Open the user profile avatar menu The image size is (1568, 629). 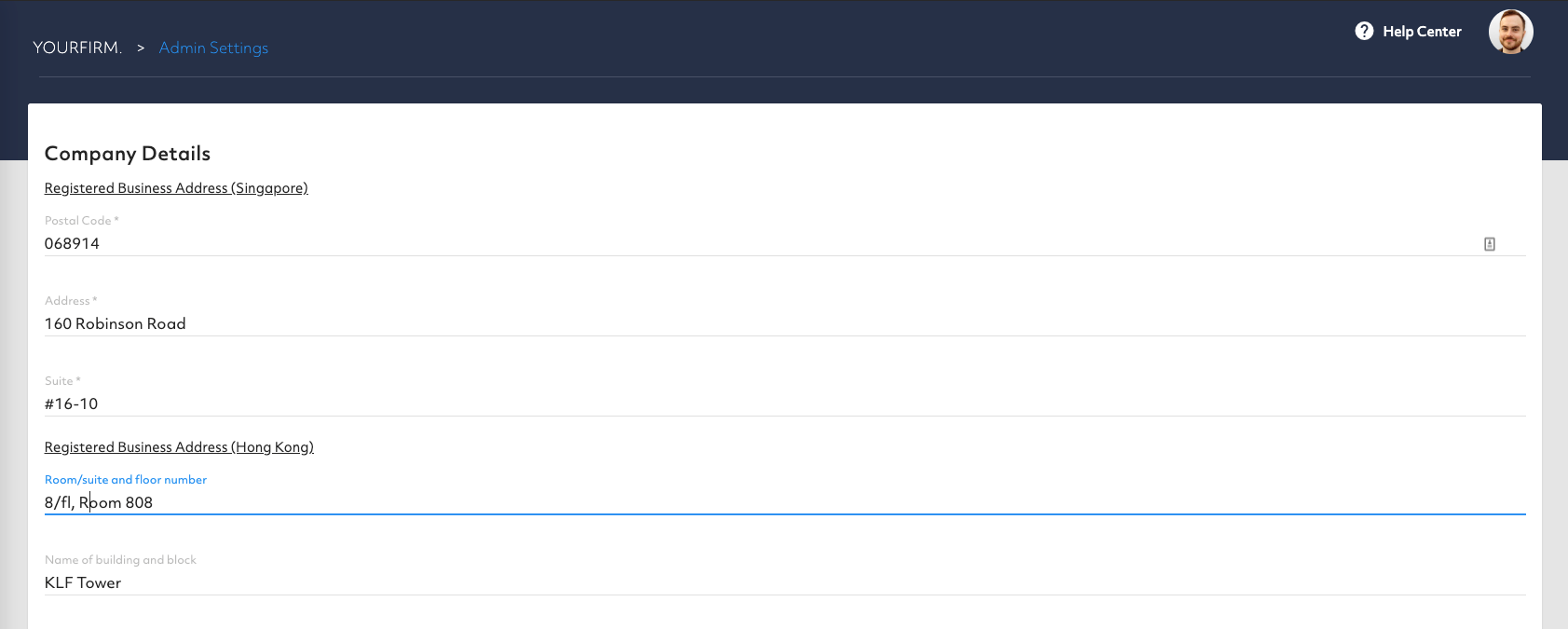[1510, 33]
